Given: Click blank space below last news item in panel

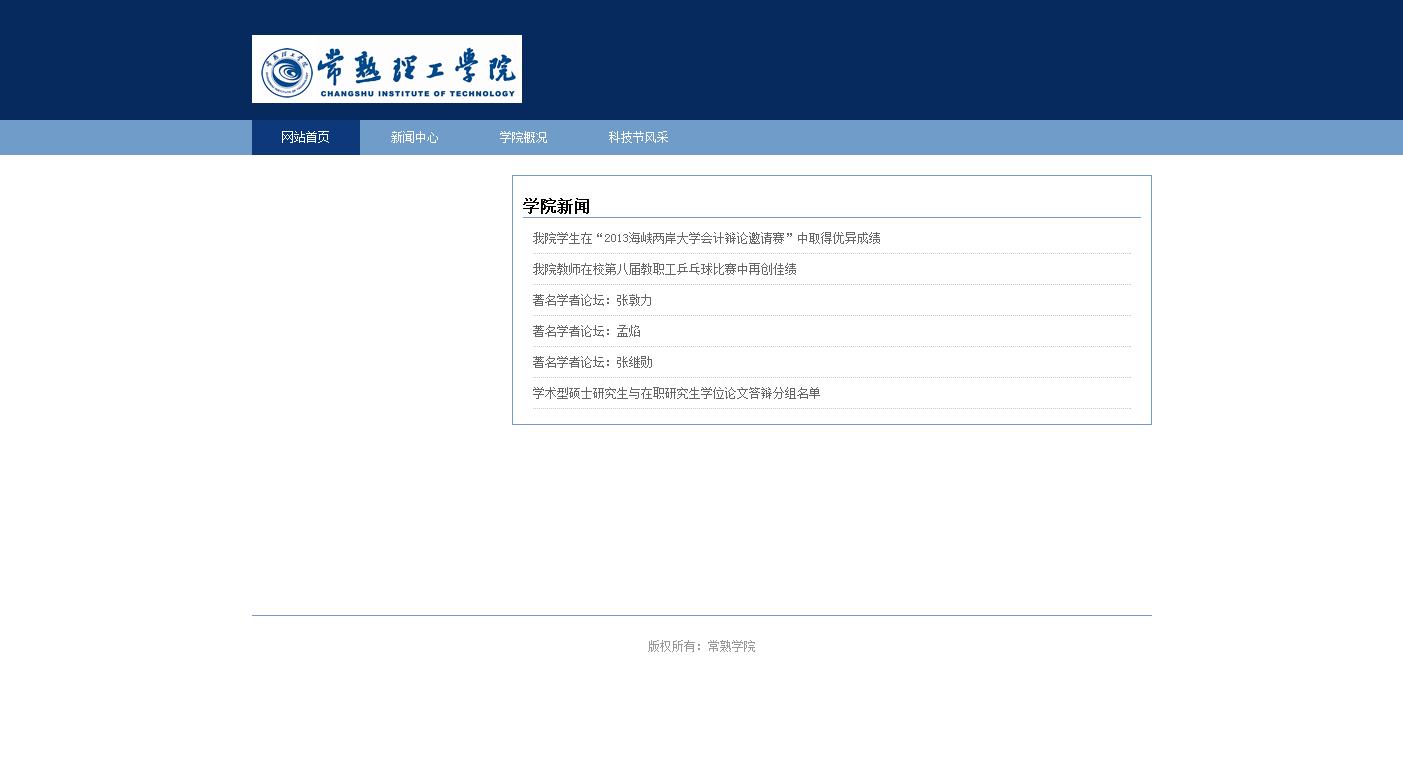Looking at the screenshot, I should (830, 416).
